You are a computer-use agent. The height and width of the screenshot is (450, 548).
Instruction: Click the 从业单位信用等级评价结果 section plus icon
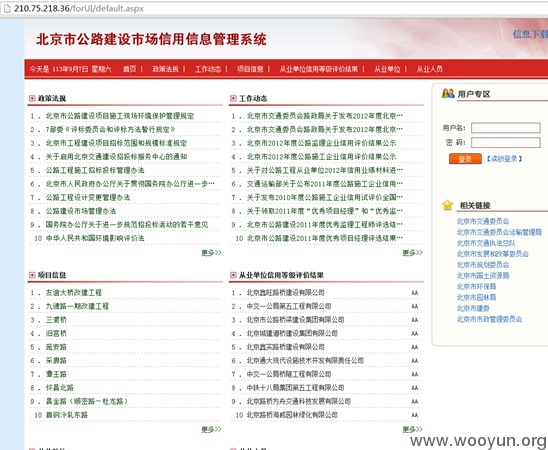[233, 275]
